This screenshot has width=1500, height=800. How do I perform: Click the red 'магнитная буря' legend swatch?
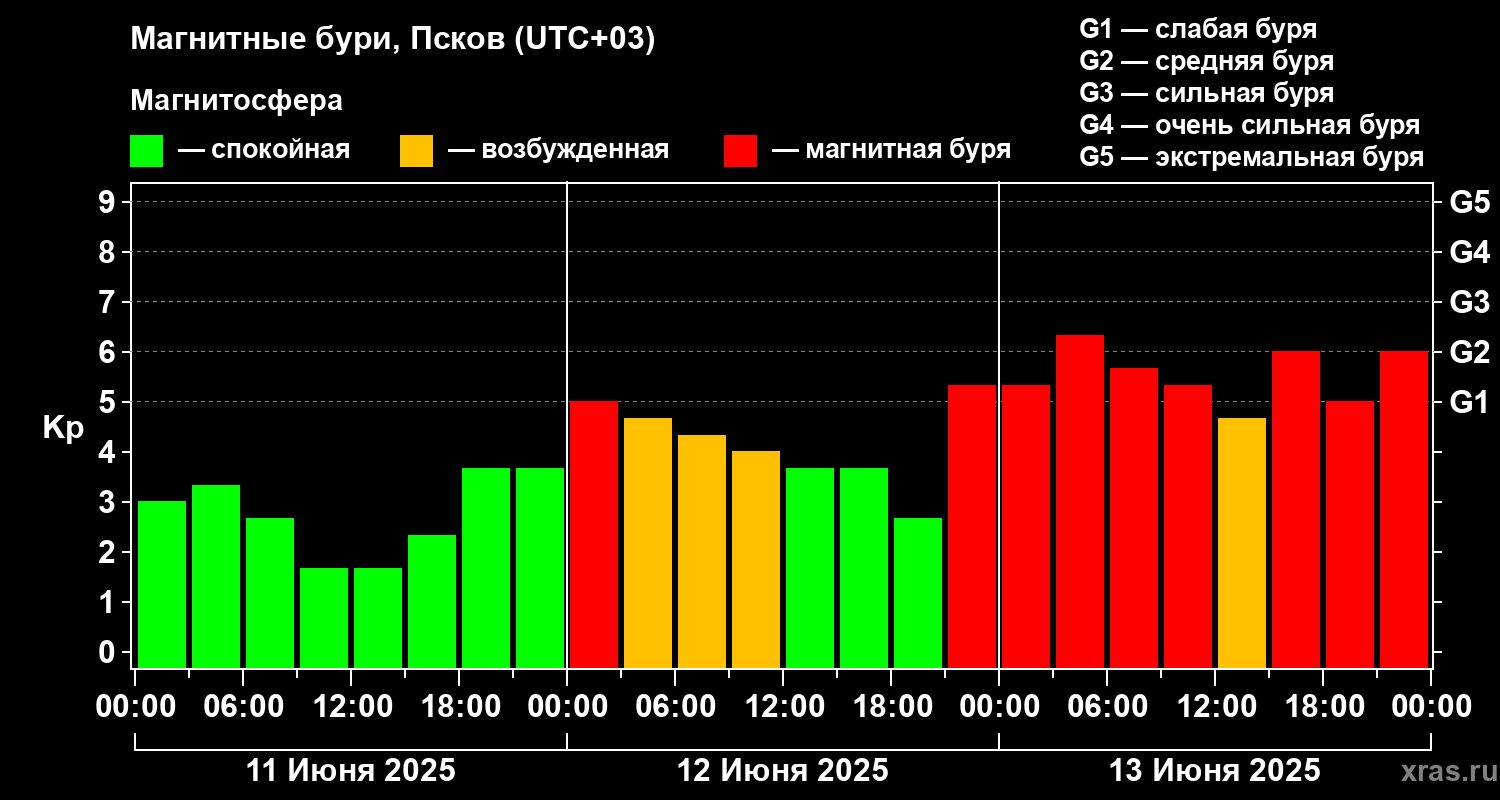point(741,151)
